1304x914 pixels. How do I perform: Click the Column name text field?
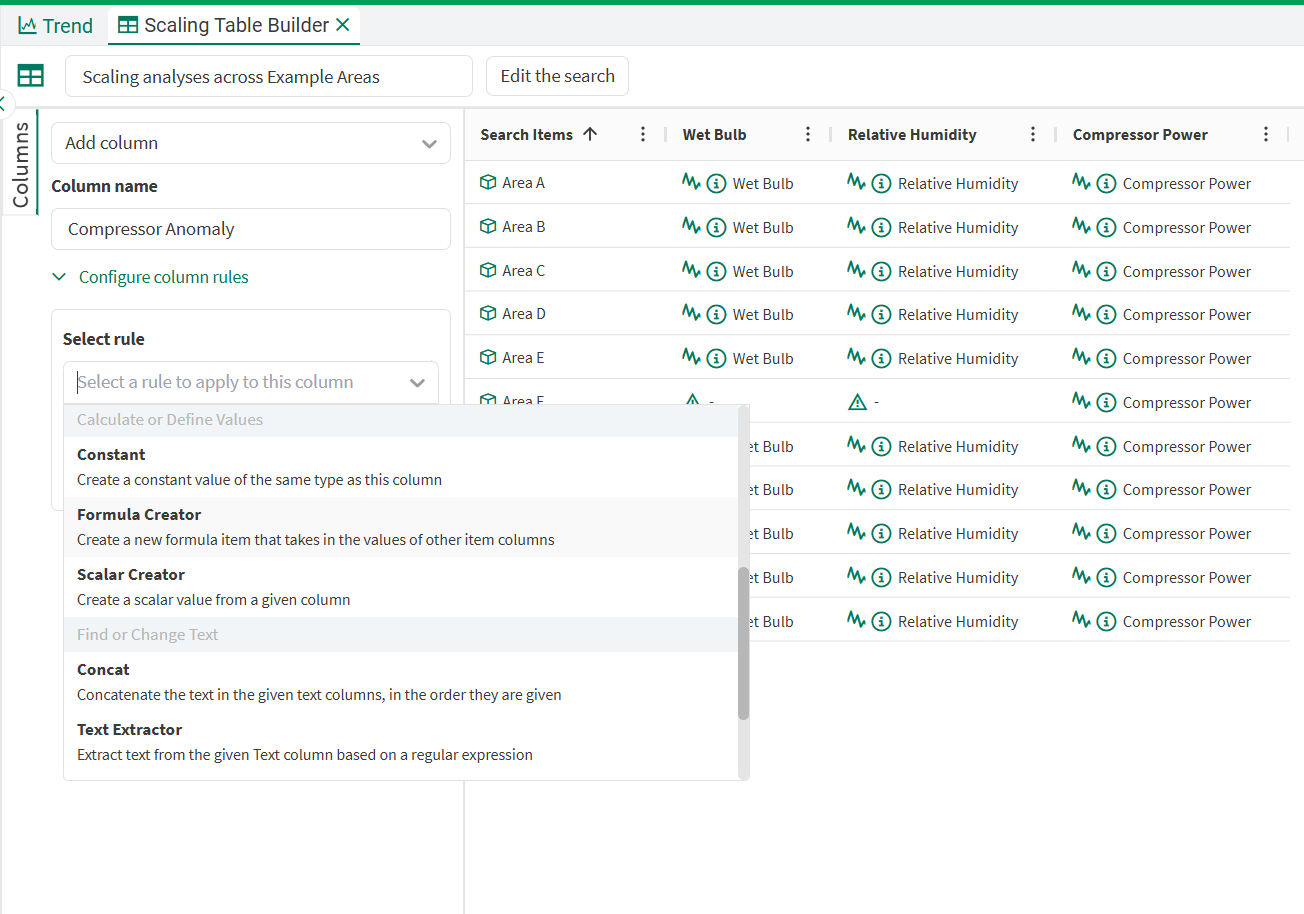(250, 229)
